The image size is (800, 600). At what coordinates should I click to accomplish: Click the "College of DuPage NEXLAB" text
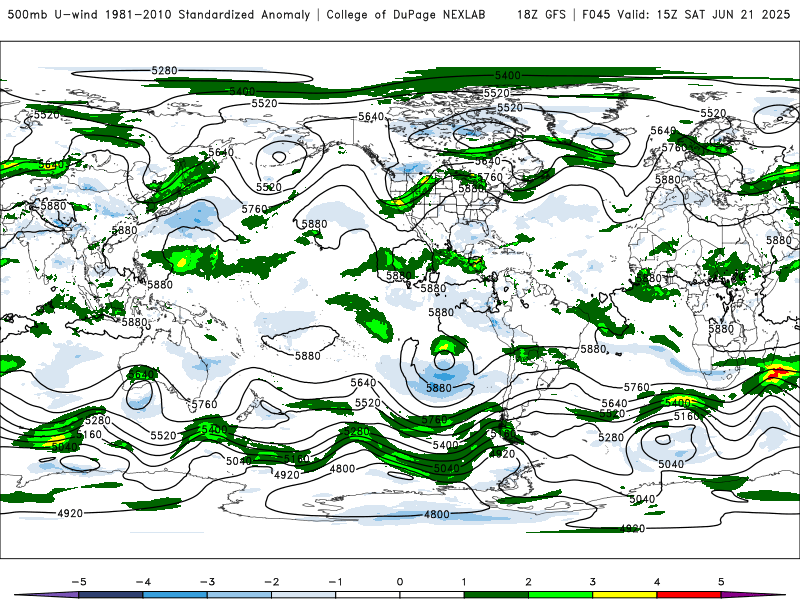coord(406,14)
